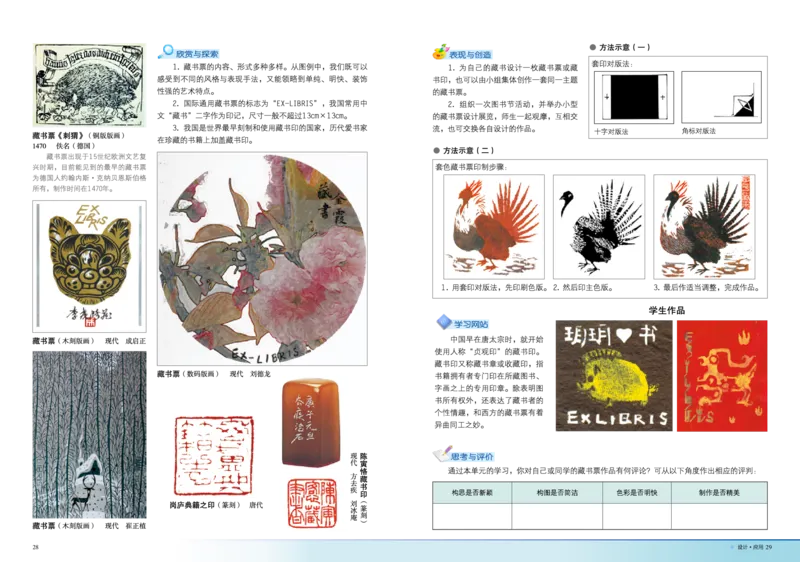Open the golden tiger head EX LIBRIS bookplate
Image resolution: width=800 pixels, height=562 pixels.
click(x=89, y=266)
